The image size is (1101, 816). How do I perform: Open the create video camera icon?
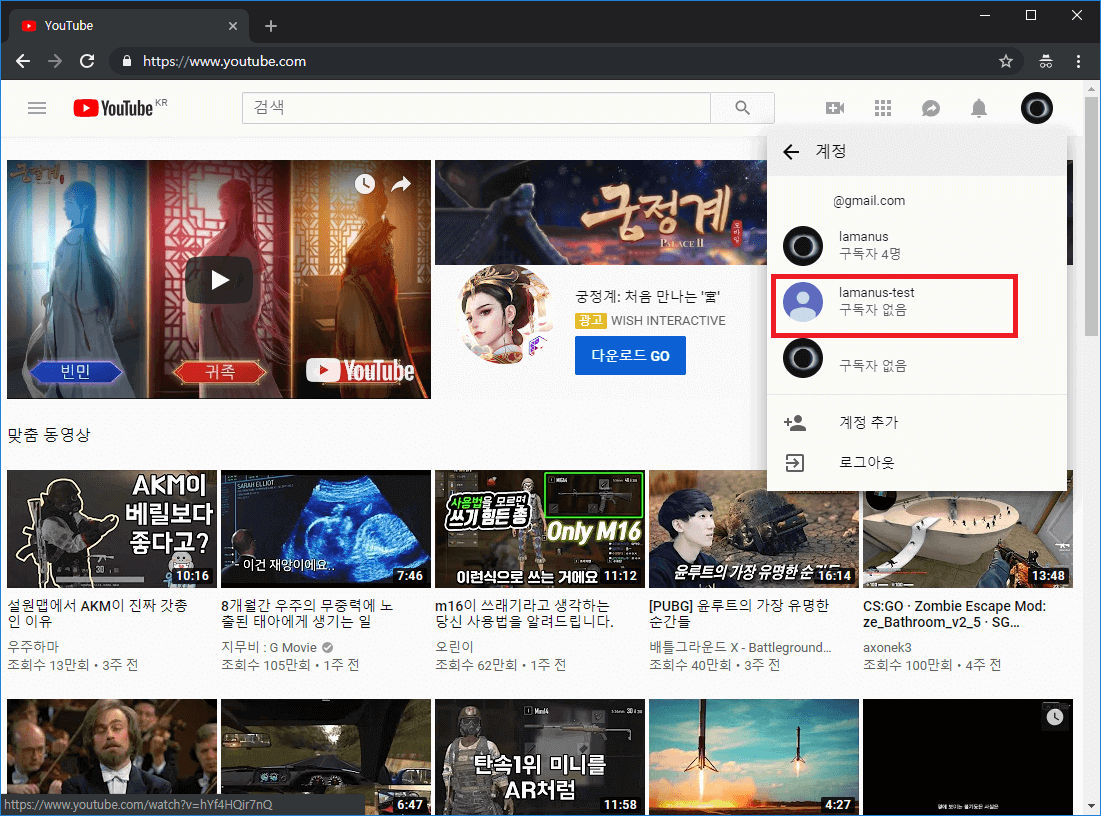pos(834,108)
